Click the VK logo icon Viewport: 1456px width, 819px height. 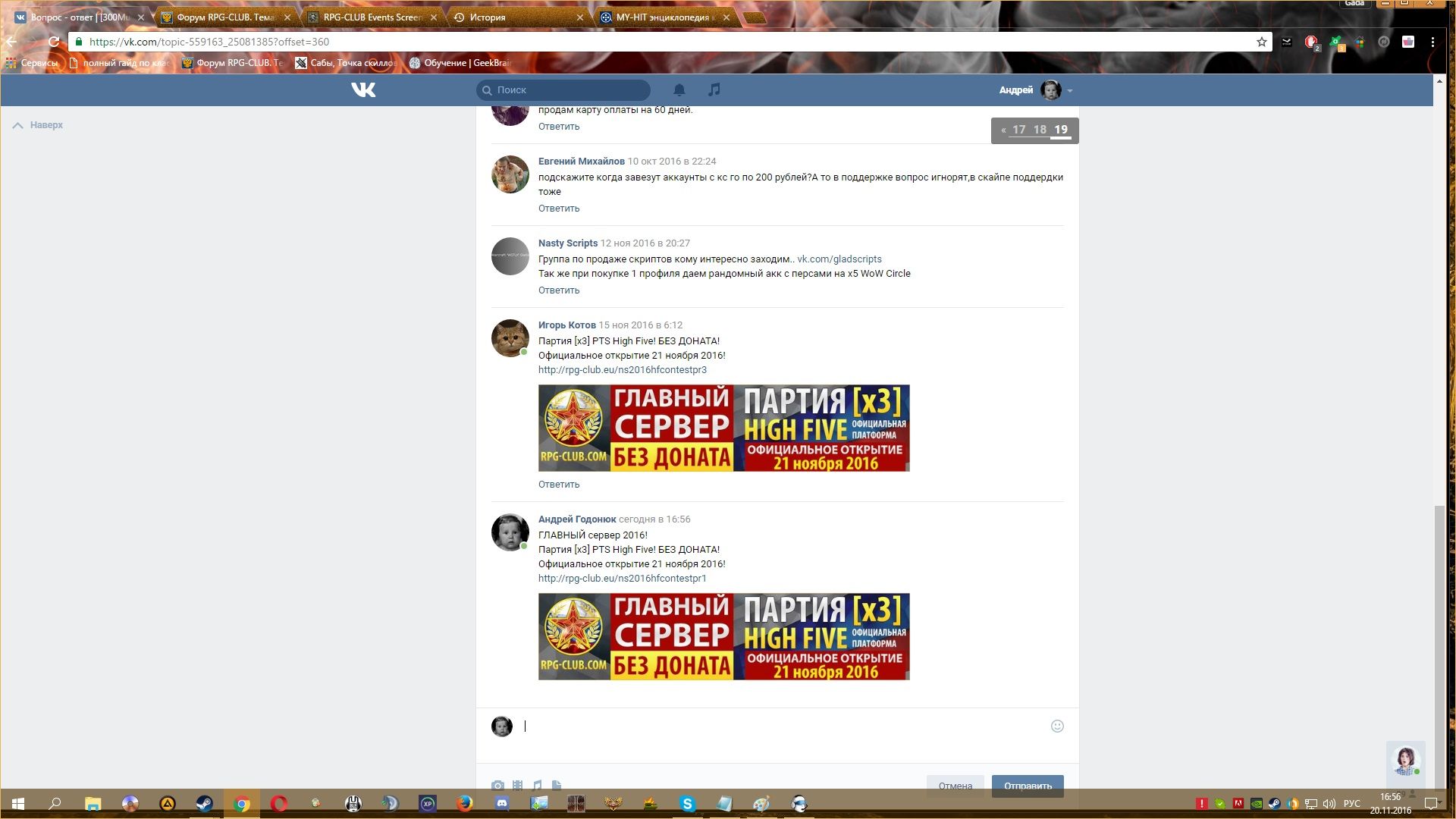click(363, 90)
